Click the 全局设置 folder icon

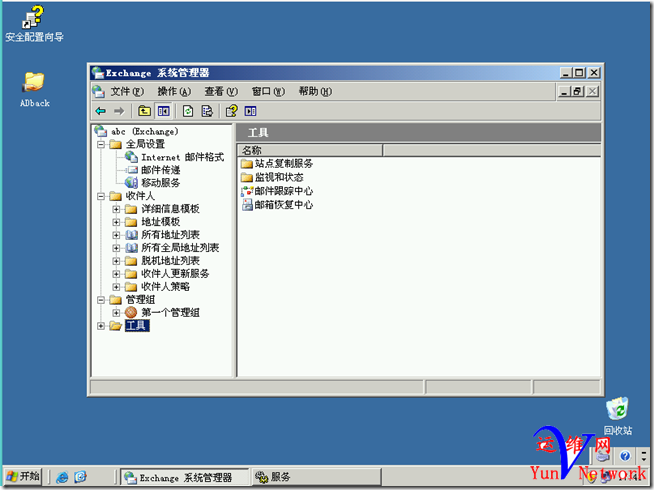coord(115,145)
